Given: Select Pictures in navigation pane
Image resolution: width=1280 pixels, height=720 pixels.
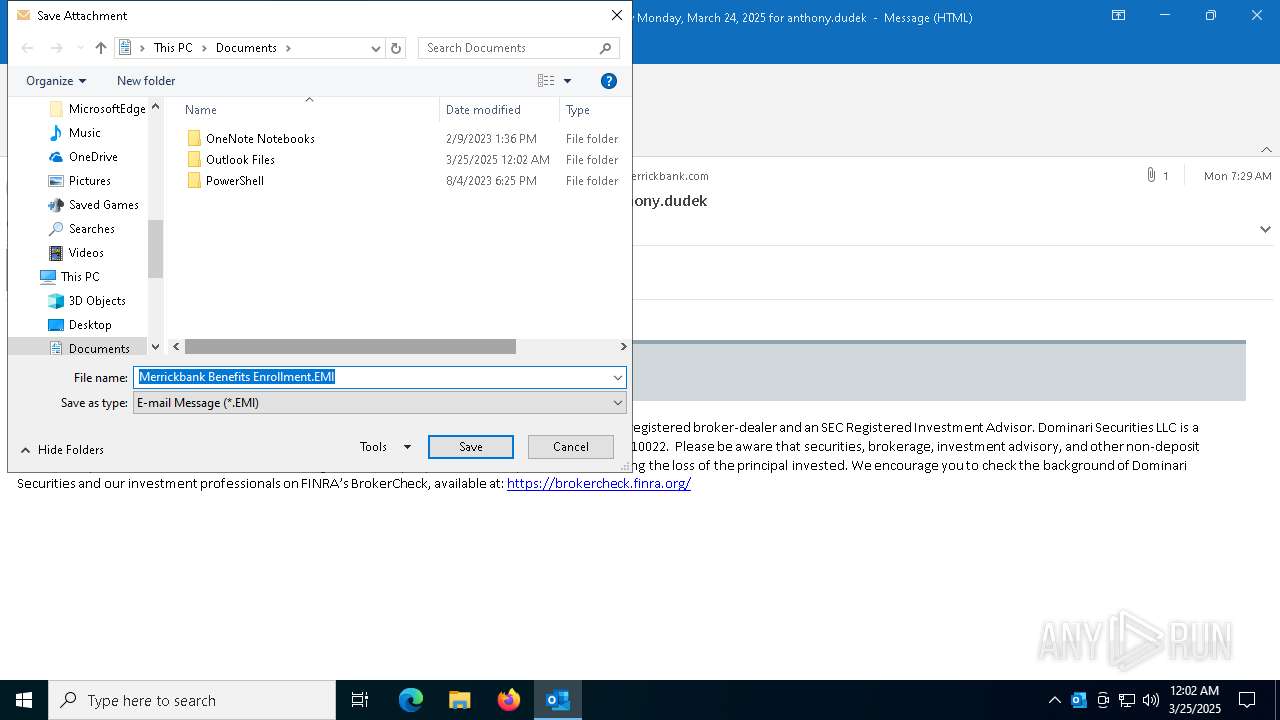Looking at the screenshot, I should 80,181.
